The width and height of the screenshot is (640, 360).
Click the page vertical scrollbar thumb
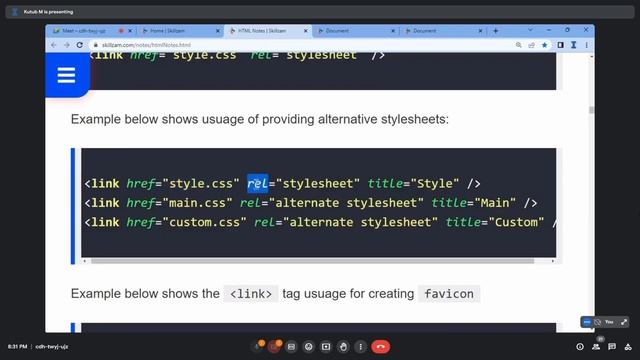591,110
